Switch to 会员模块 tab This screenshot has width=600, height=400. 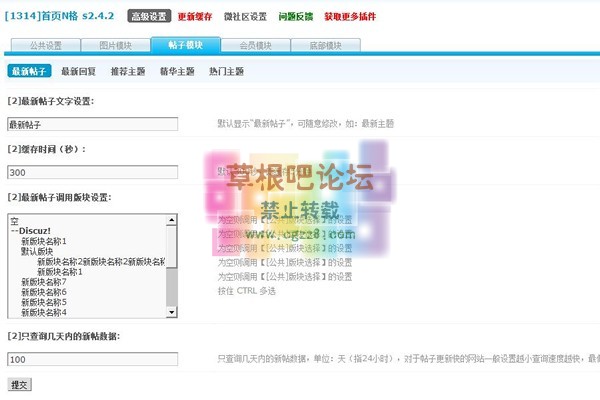pyautogui.click(x=256, y=46)
